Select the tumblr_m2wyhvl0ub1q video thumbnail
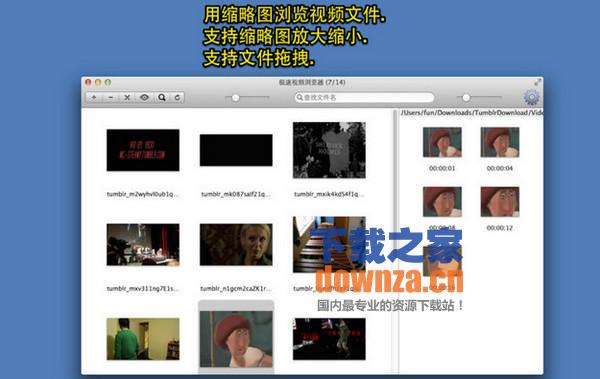Image resolution: width=600 pixels, height=379 pixels. click(x=143, y=150)
